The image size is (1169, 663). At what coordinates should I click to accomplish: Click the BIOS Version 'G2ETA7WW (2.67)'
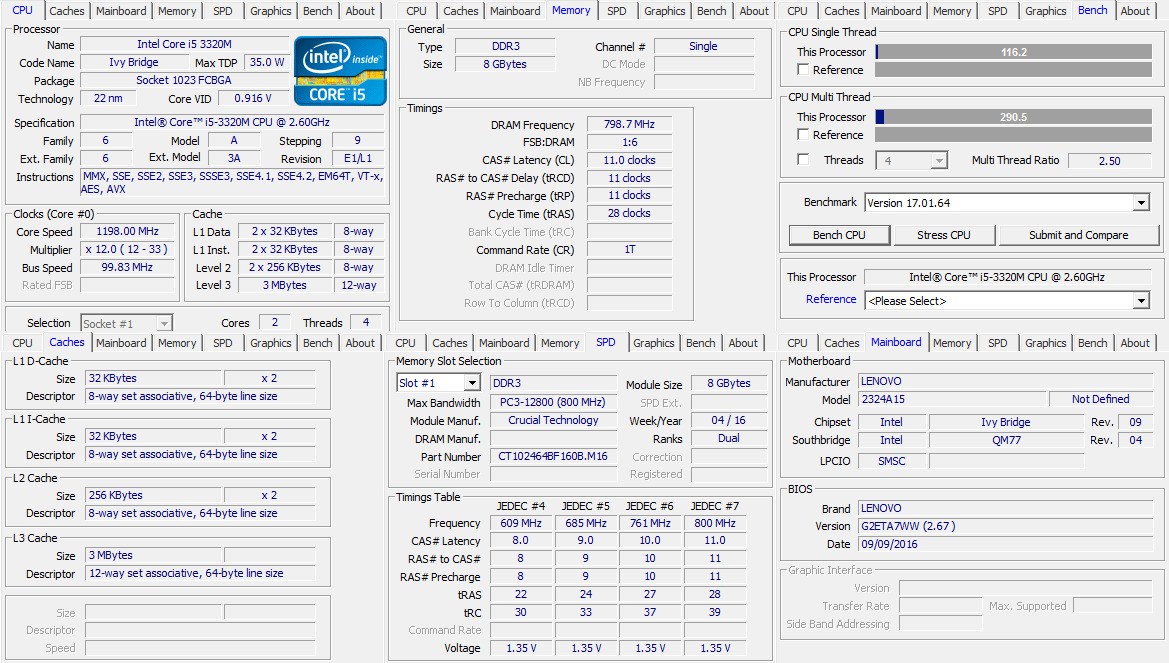coord(1006,526)
